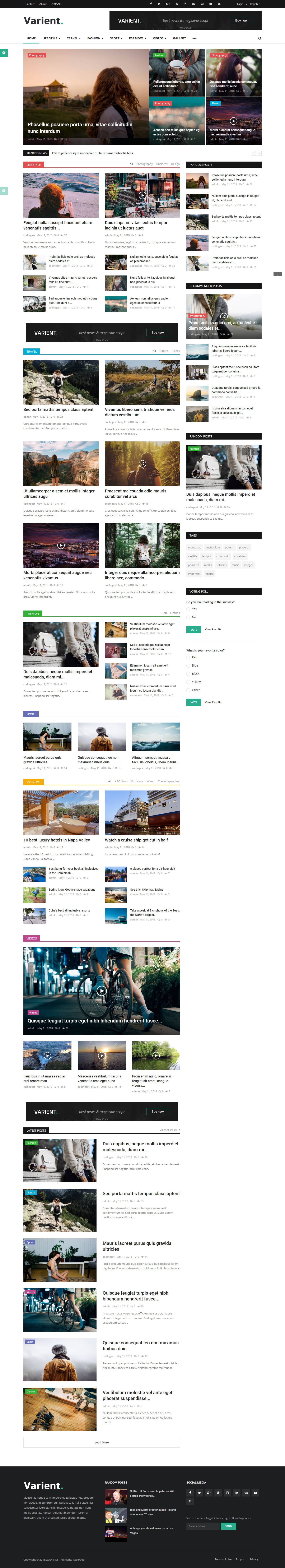The height and width of the screenshot is (1568, 285).
Task: Switch to Business tab in Life Style section
Action: pos(162,164)
